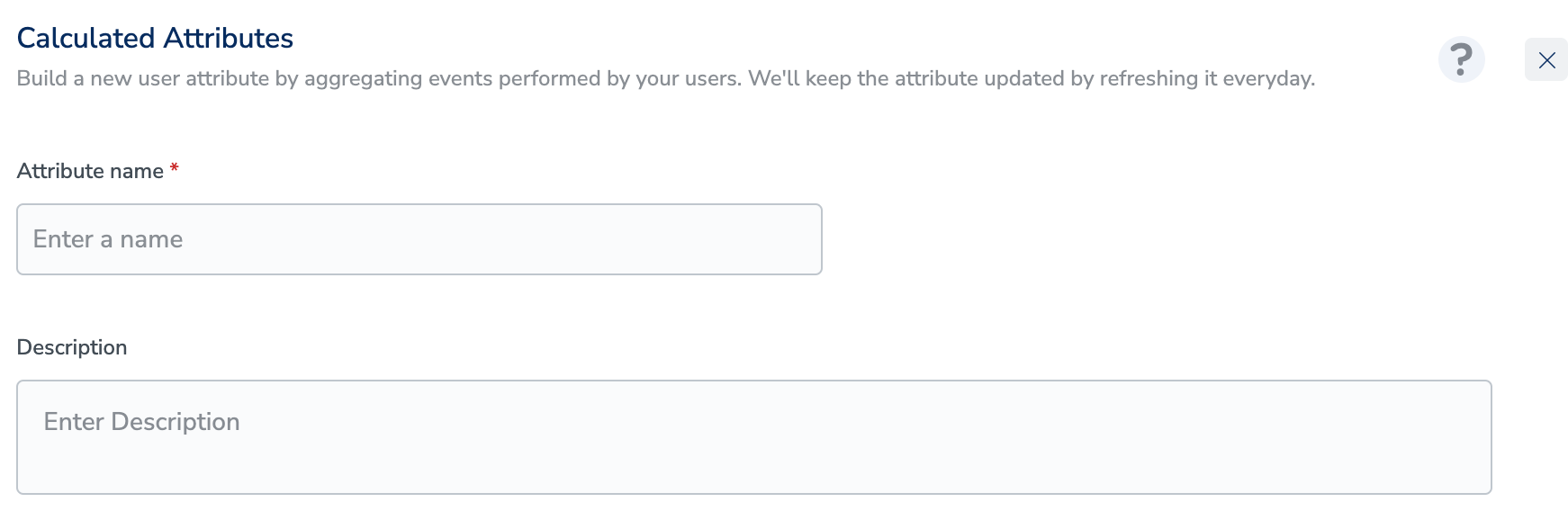This screenshot has height=511, width=1568.
Task: Click the circular gray question mark button
Action: (x=1461, y=59)
